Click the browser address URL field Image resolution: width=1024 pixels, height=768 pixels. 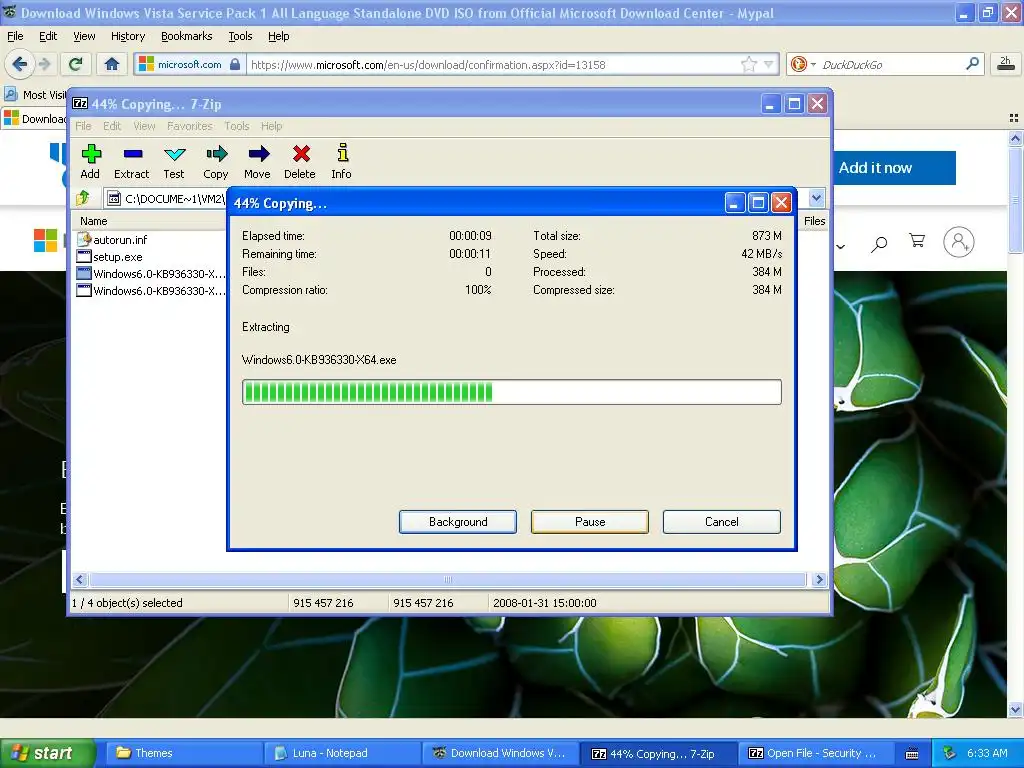coord(494,64)
